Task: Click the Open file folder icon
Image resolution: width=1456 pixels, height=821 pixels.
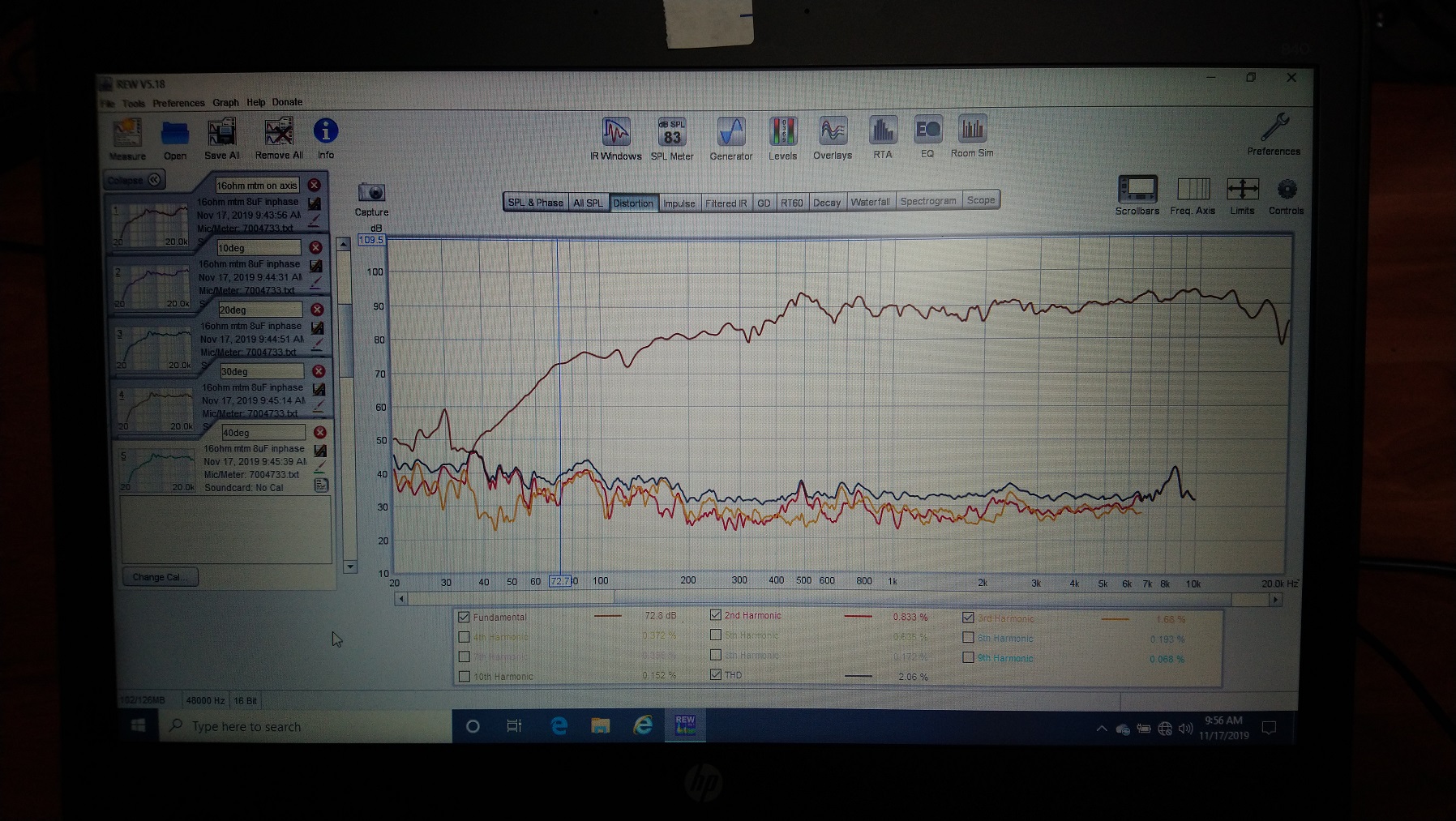Action: coord(174,134)
